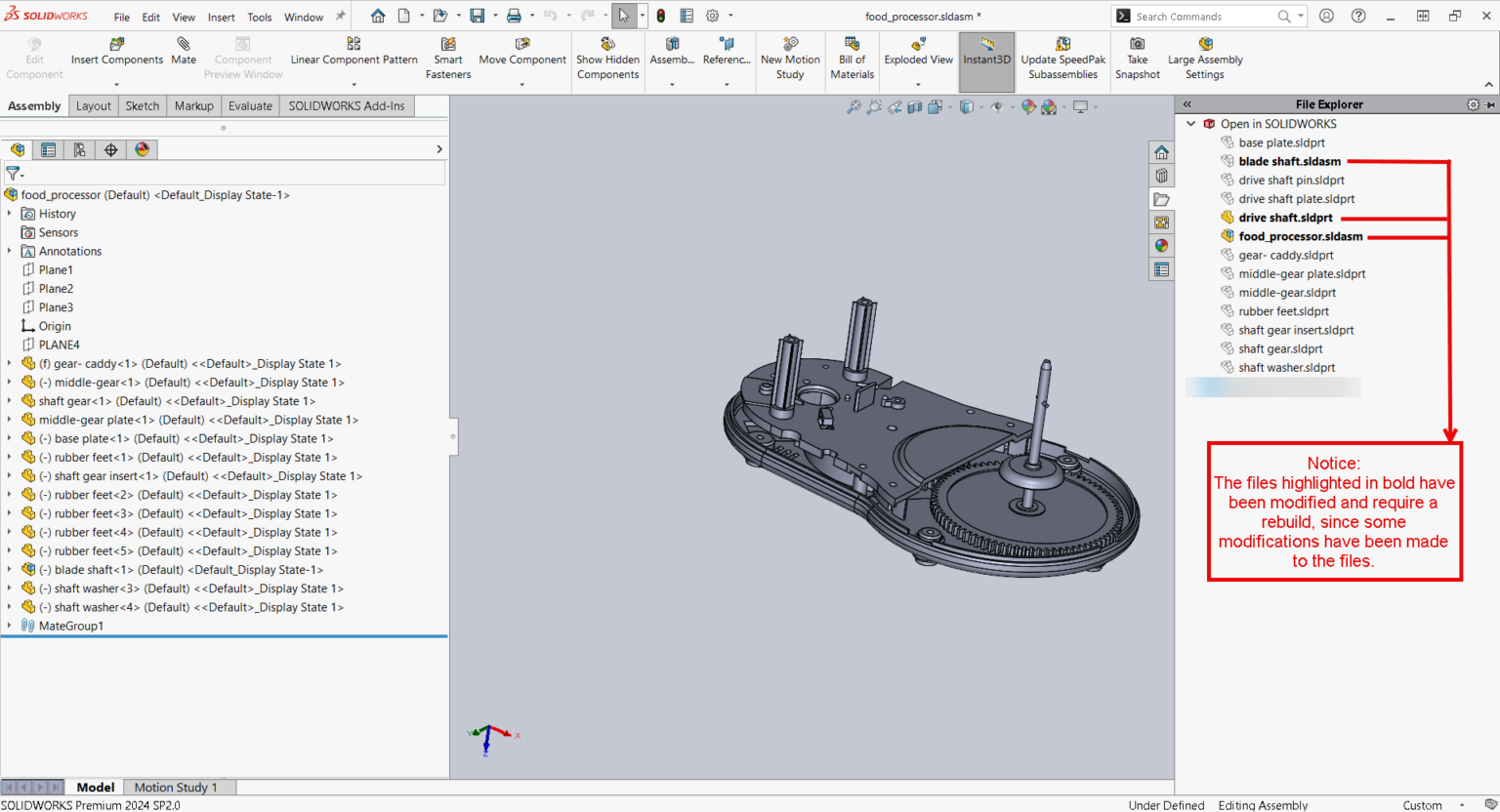Open the Tools menu

pos(259,17)
